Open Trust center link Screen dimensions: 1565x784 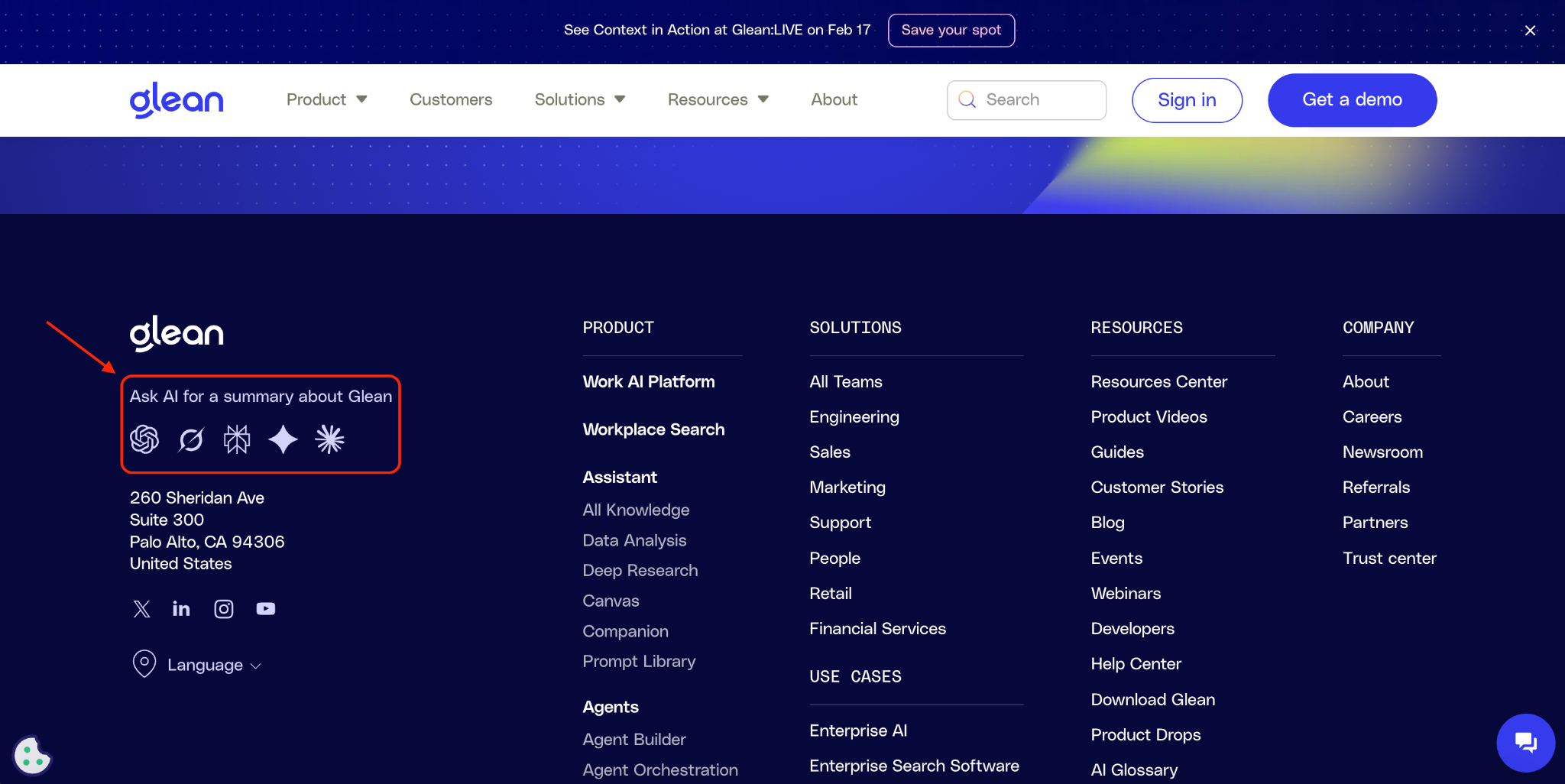pyautogui.click(x=1389, y=558)
